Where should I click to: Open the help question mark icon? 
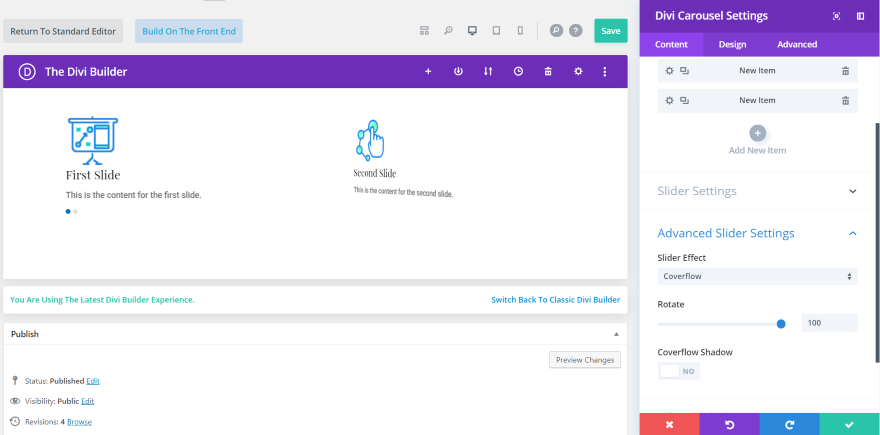(x=576, y=31)
